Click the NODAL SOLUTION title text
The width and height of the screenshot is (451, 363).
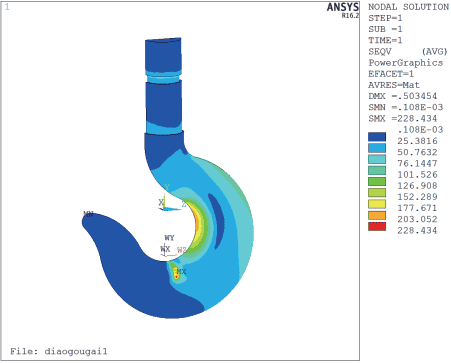click(x=408, y=7)
